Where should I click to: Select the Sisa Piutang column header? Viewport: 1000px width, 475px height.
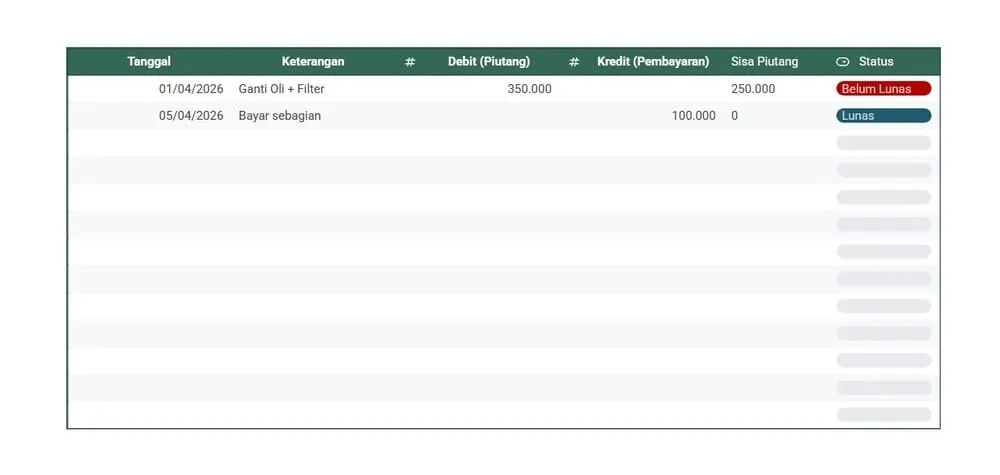765,62
